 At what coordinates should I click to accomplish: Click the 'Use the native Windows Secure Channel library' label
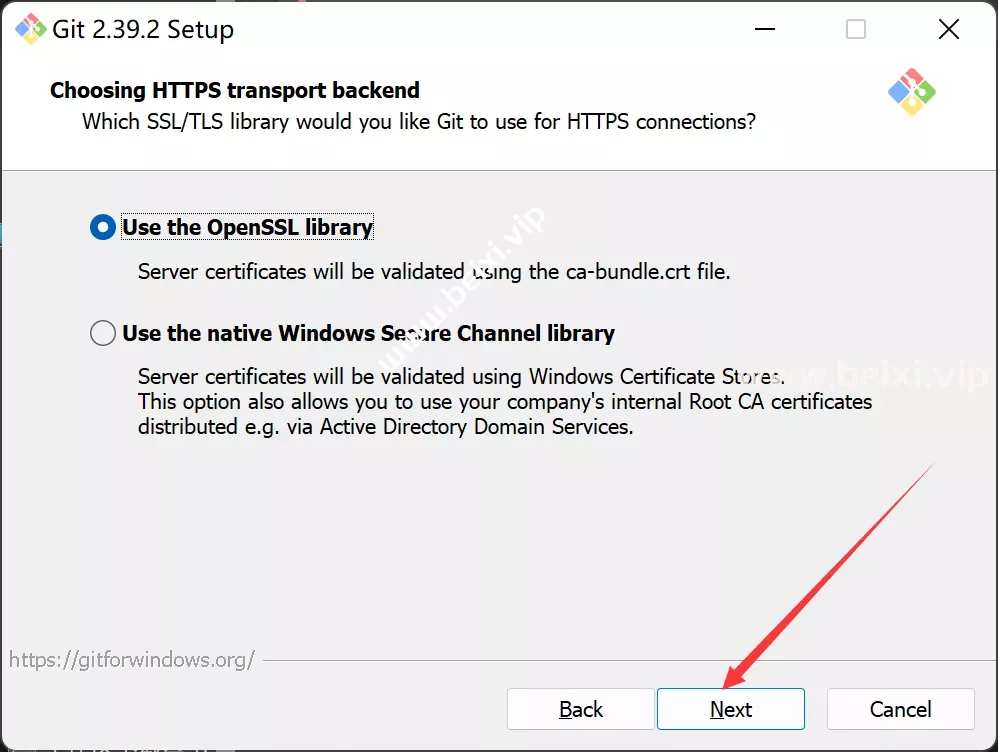tap(369, 333)
